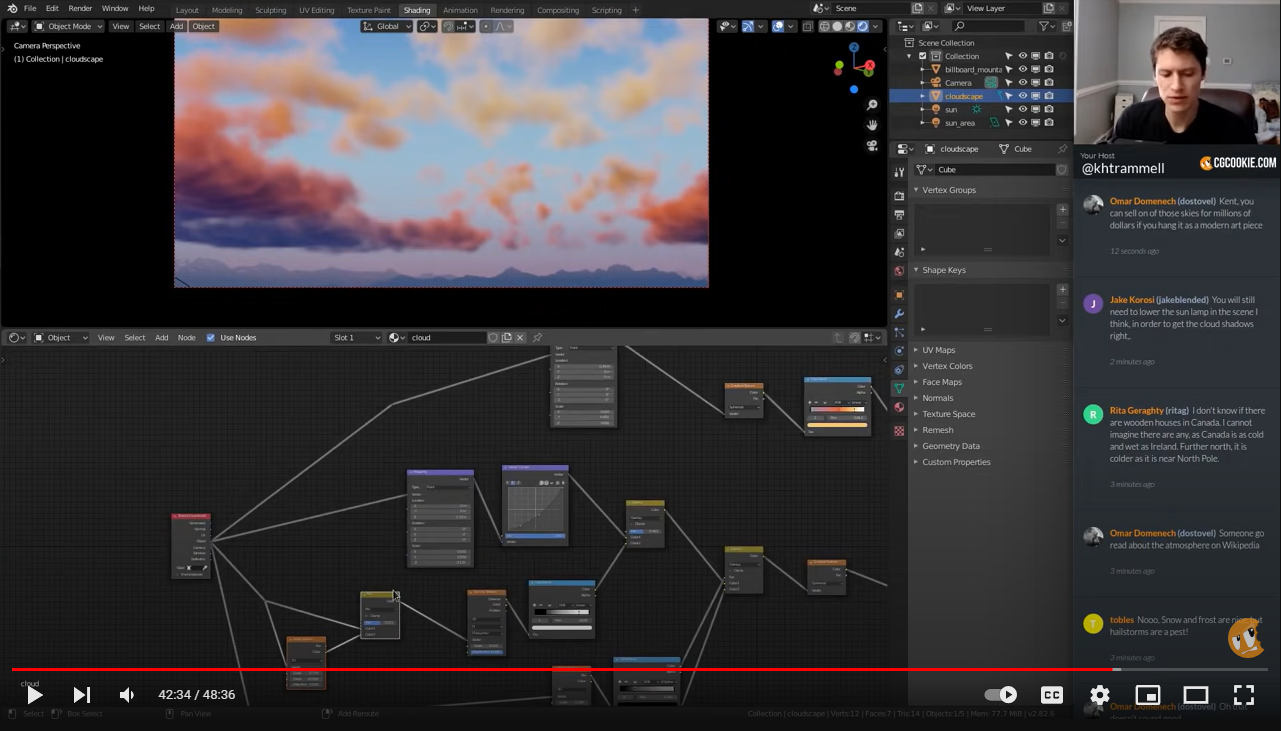Open the Global transform orientation dropdown
The image size is (1281, 731).
tap(387, 26)
